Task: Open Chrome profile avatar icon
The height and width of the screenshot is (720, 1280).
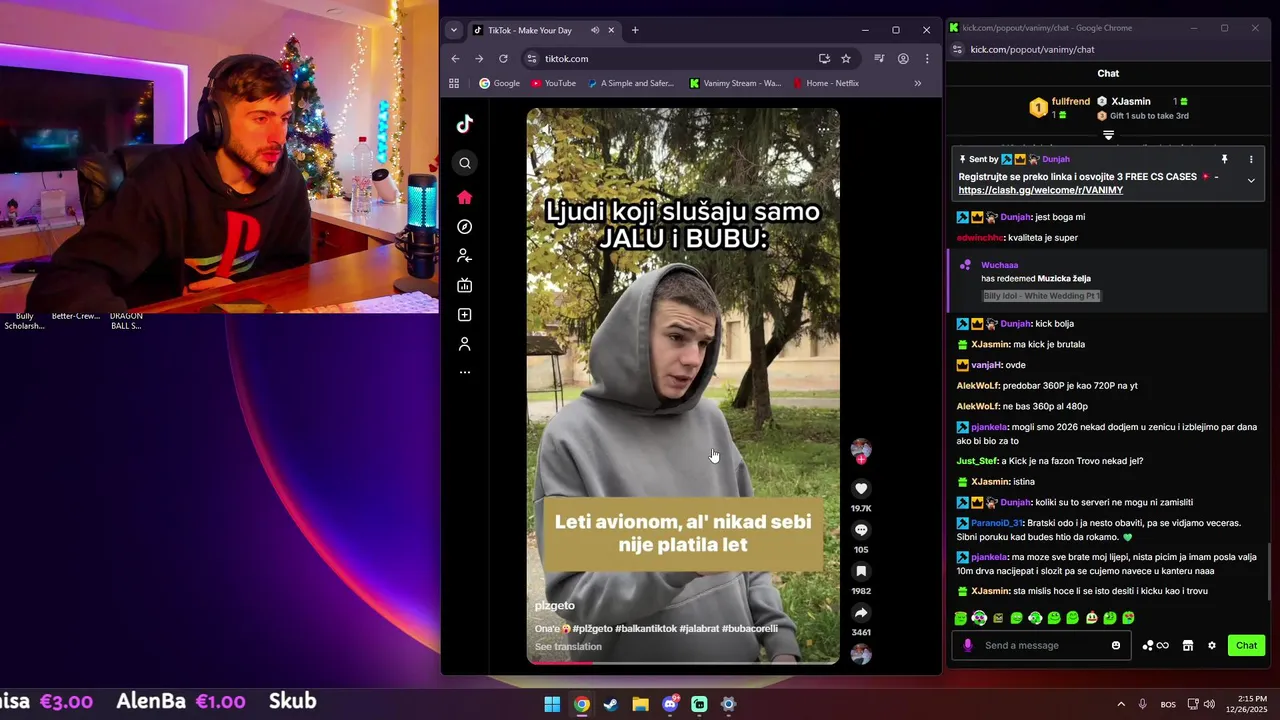Action: pyautogui.click(x=903, y=59)
